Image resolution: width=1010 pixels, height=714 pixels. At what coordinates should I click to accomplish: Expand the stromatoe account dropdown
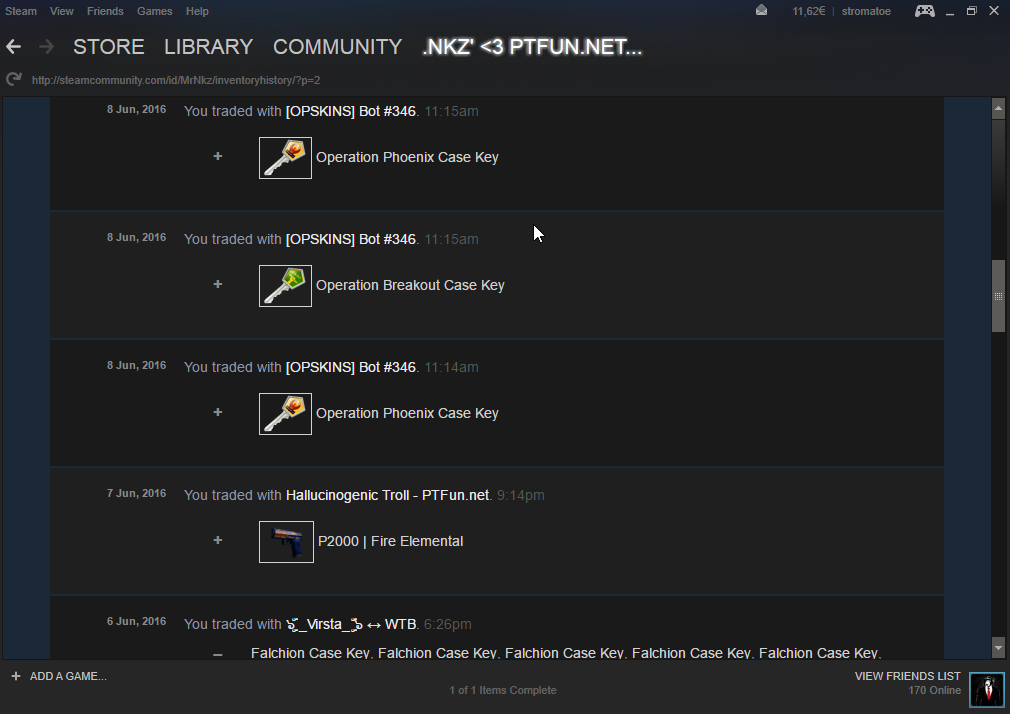pyautogui.click(x=865, y=11)
